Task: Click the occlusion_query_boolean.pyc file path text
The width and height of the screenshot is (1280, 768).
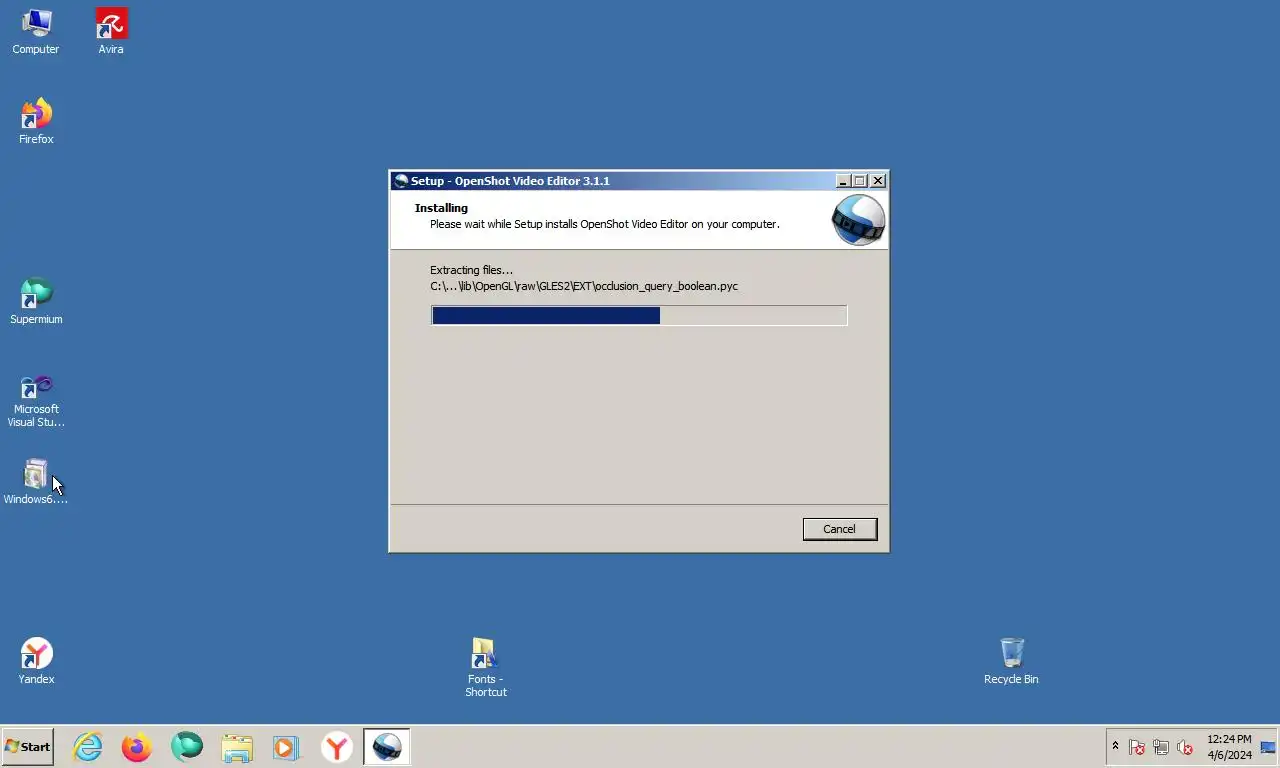Action: [584, 286]
